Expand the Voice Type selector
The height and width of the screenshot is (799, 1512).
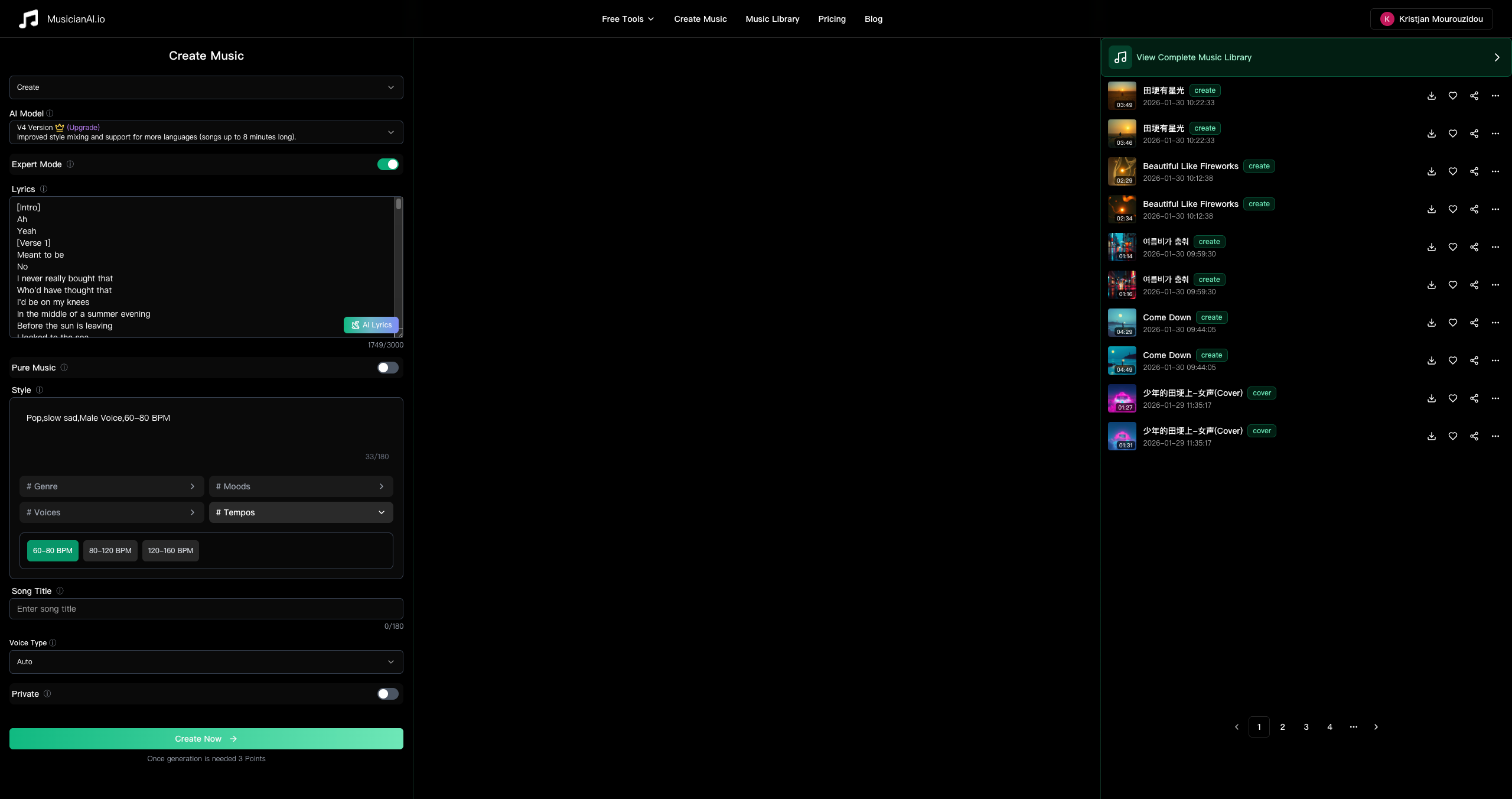coord(206,662)
